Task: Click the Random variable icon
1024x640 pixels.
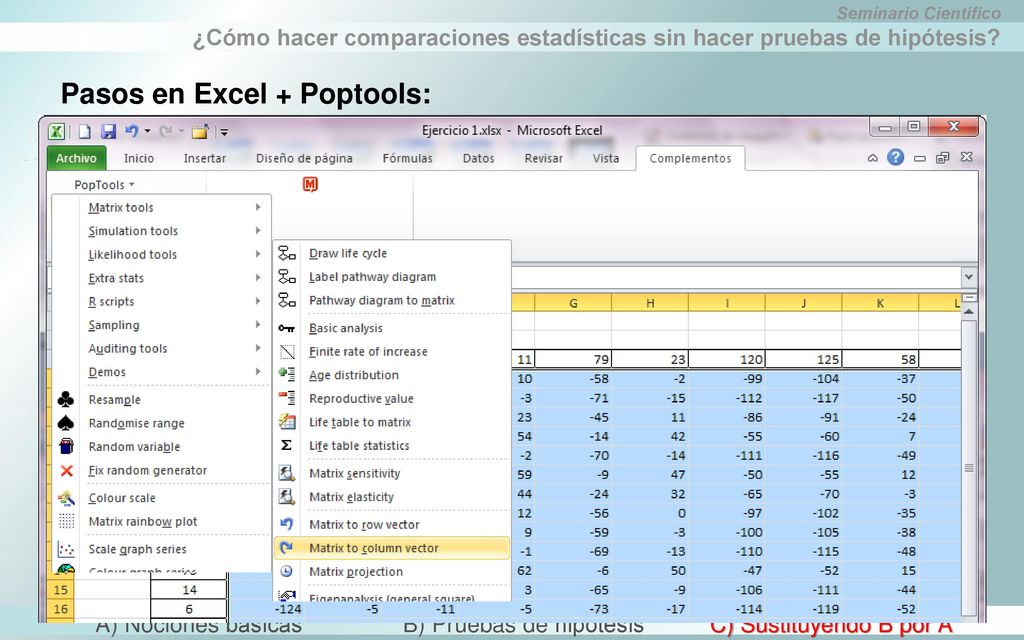Action: click(x=66, y=447)
